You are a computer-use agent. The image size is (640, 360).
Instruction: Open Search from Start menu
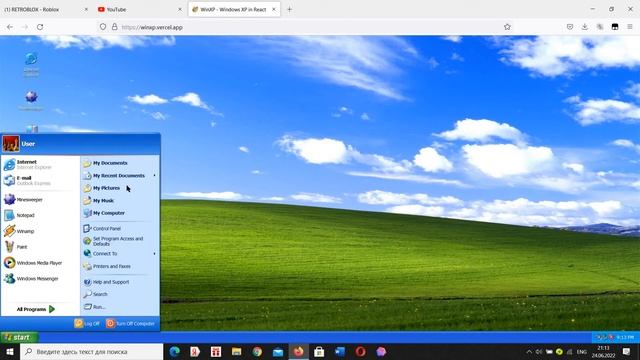[x=120, y=294]
